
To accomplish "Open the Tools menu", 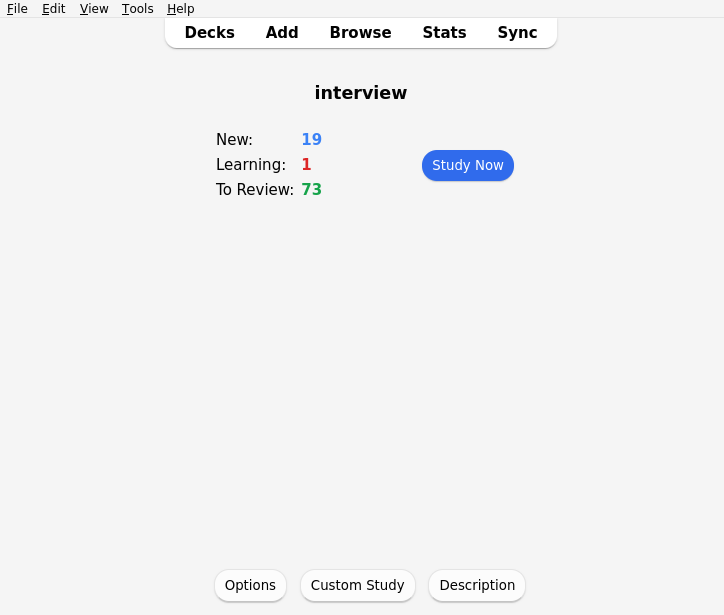I will [138, 8].
